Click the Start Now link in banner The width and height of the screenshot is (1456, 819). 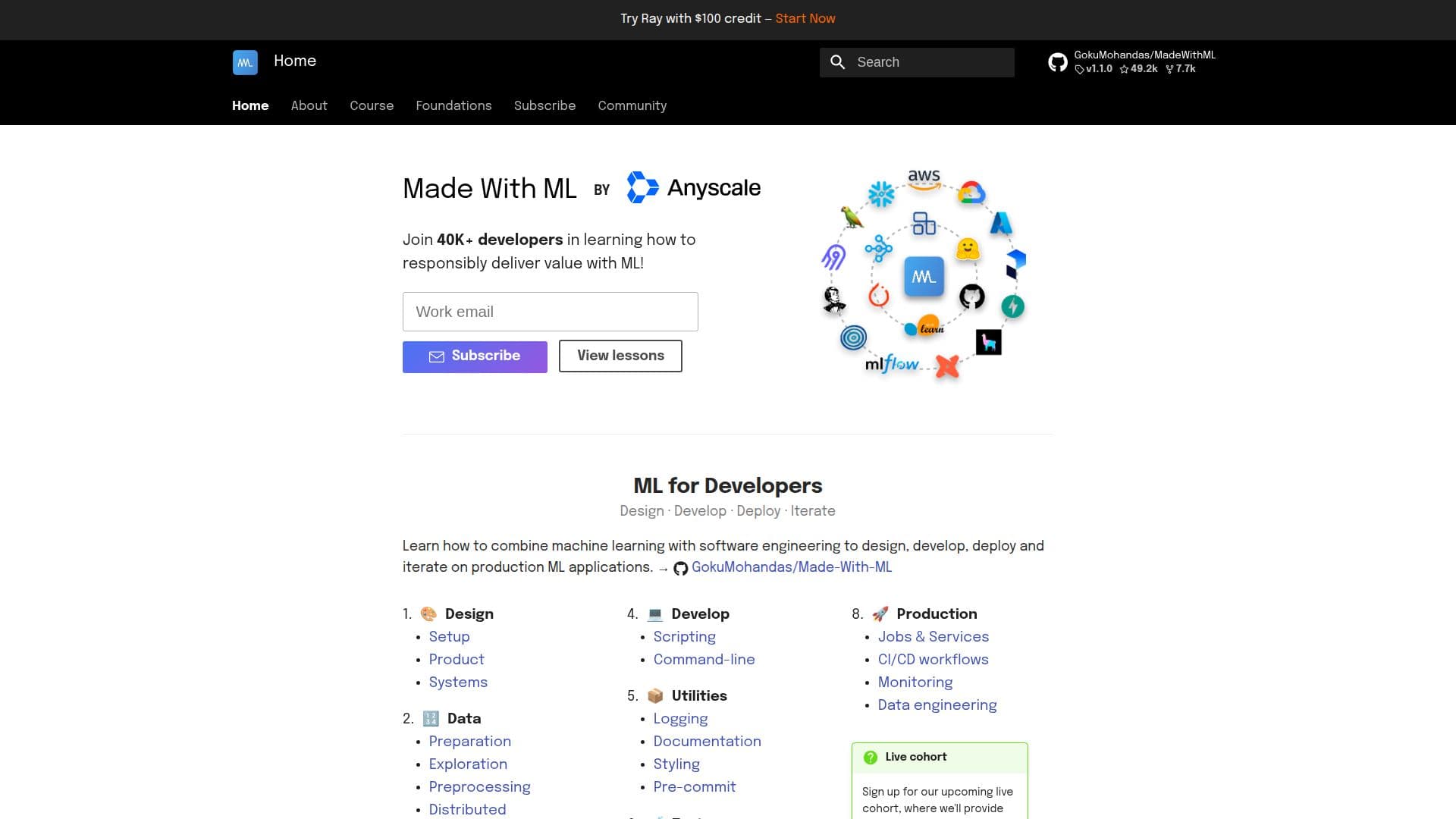(x=805, y=18)
